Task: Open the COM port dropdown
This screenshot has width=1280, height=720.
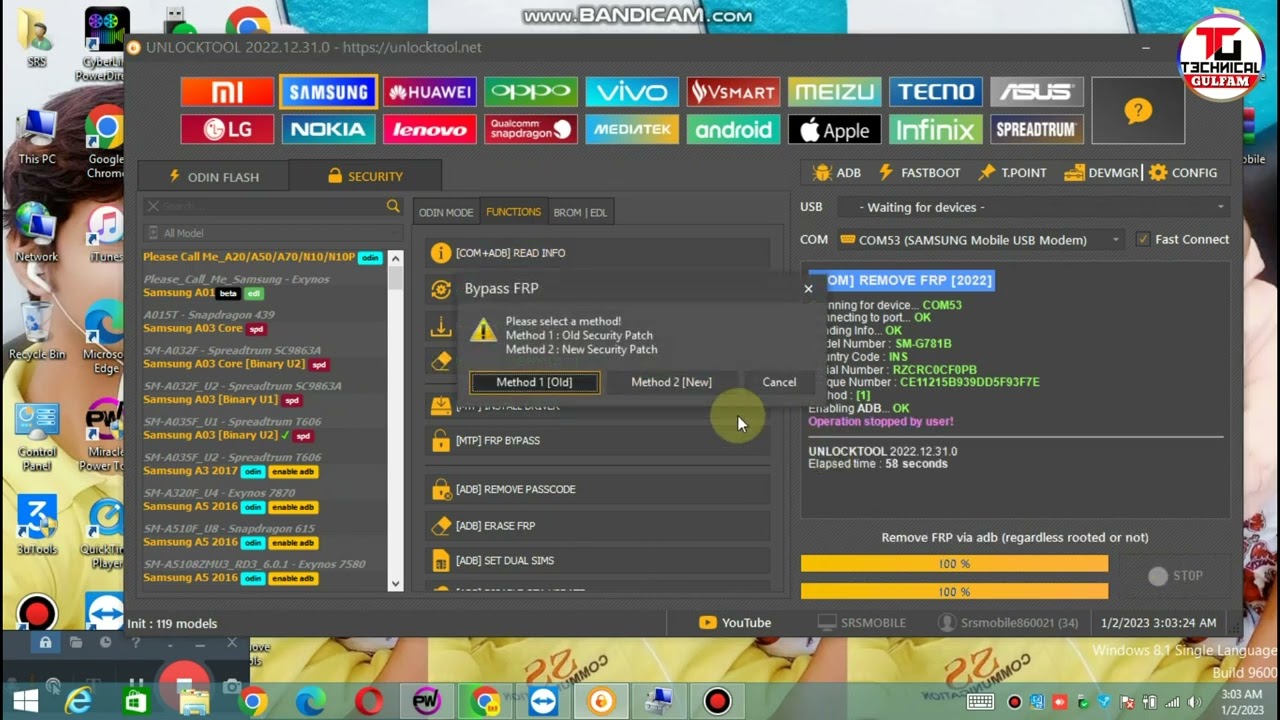Action: point(980,240)
